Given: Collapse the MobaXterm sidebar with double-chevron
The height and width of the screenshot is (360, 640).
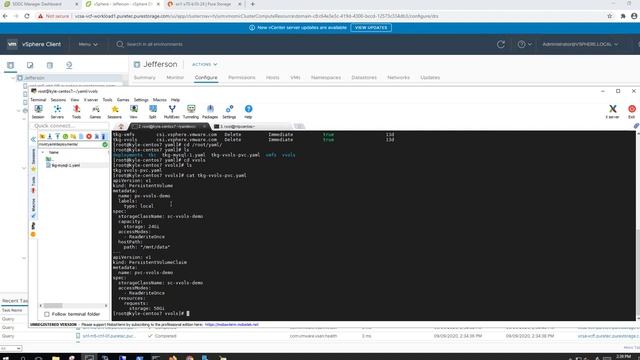Looking at the screenshot, I should point(33,139).
